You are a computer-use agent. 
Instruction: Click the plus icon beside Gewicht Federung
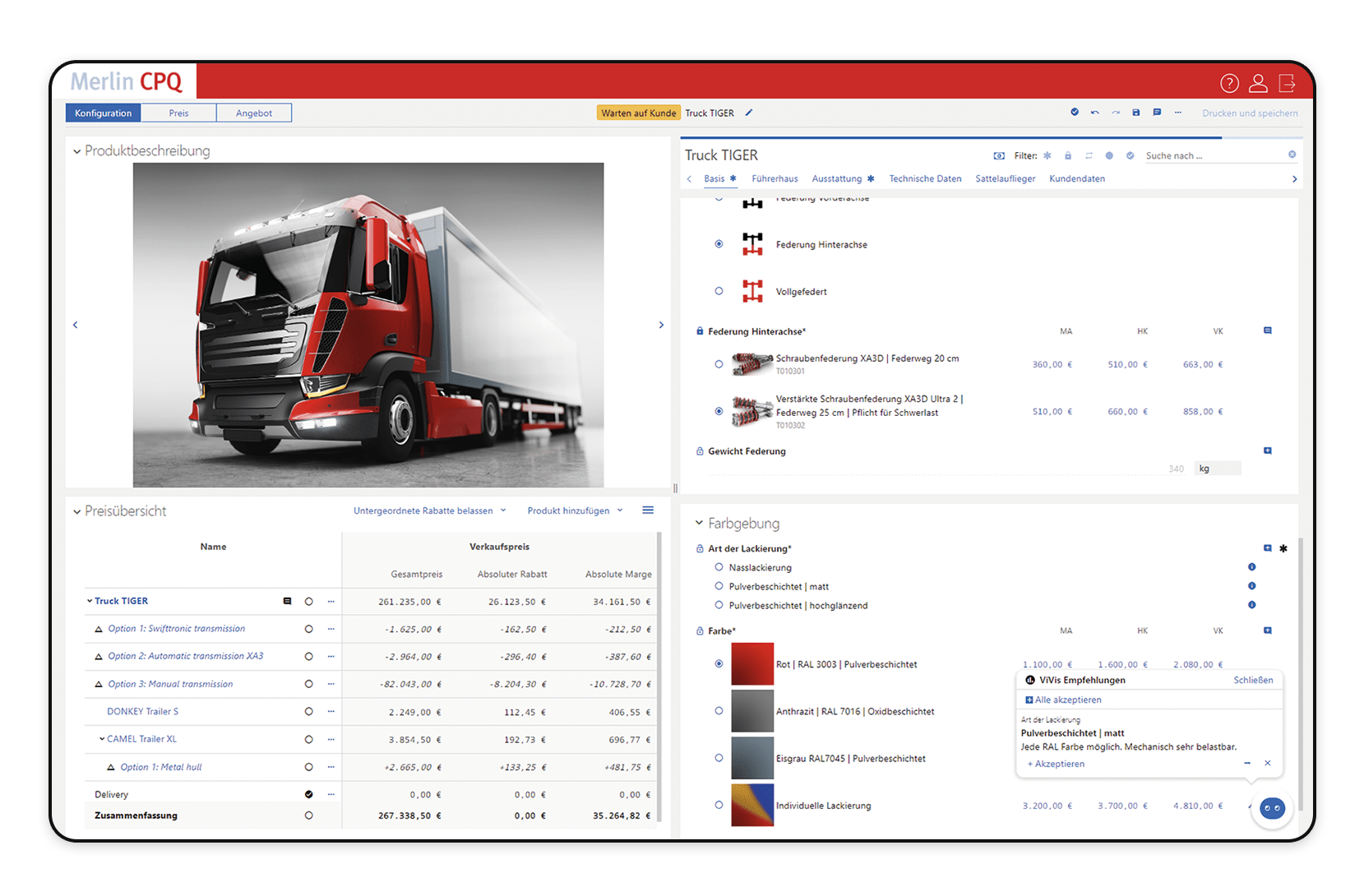1268,450
